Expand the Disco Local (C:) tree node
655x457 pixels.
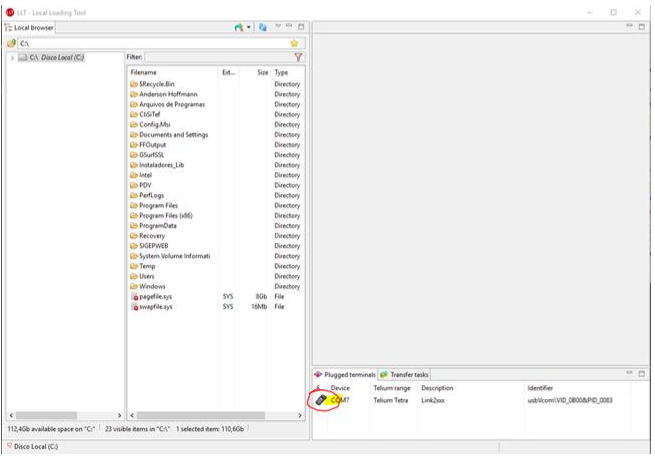12,58
